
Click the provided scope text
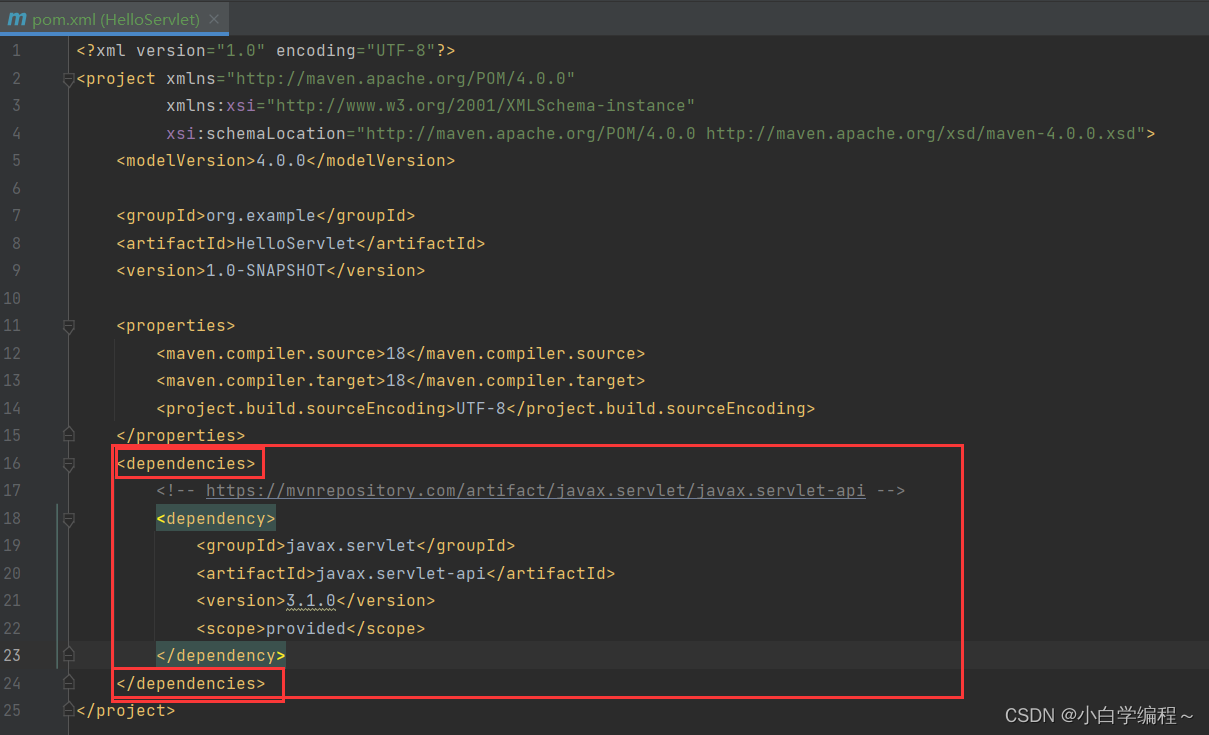point(304,627)
